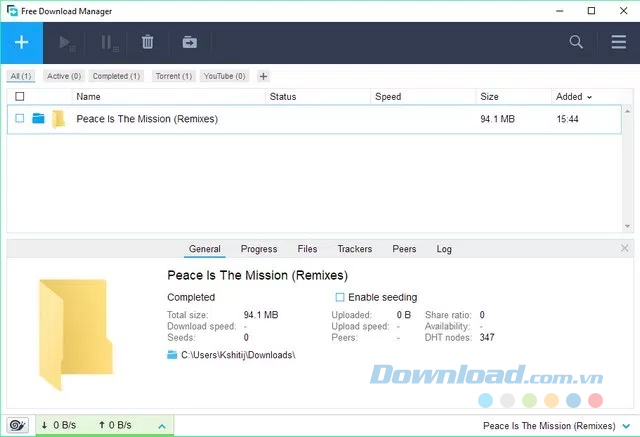Image resolution: width=640 pixels, height=437 pixels.
Task: Click the Total size 94.1 MB value
Action: pos(261,315)
